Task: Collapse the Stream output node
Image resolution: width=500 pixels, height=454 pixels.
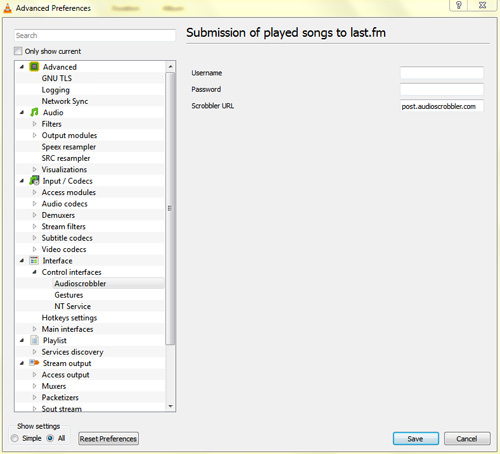Action: (x=22, y=363)
